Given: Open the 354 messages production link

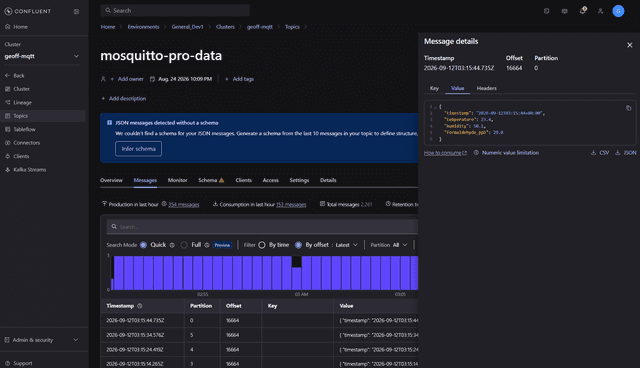Looking at the screenshot, I should (184, 204).
